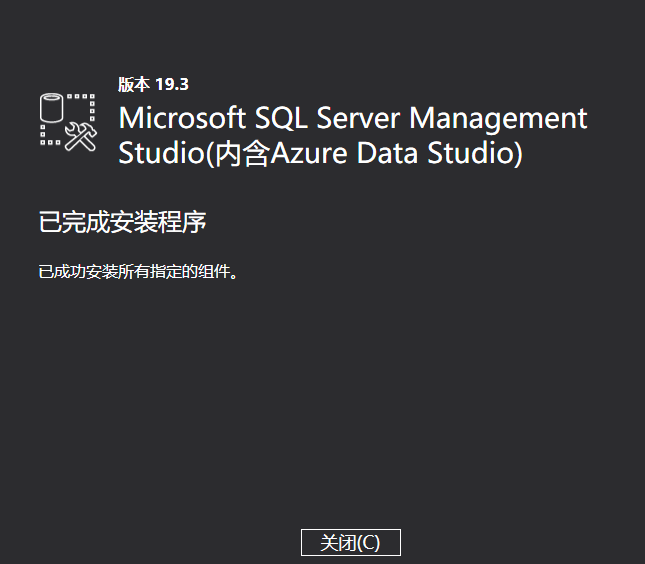The height and width of the screenshot is (564, 645).
Task: Click the word Azure in the title
Action: tap(310, 154)
